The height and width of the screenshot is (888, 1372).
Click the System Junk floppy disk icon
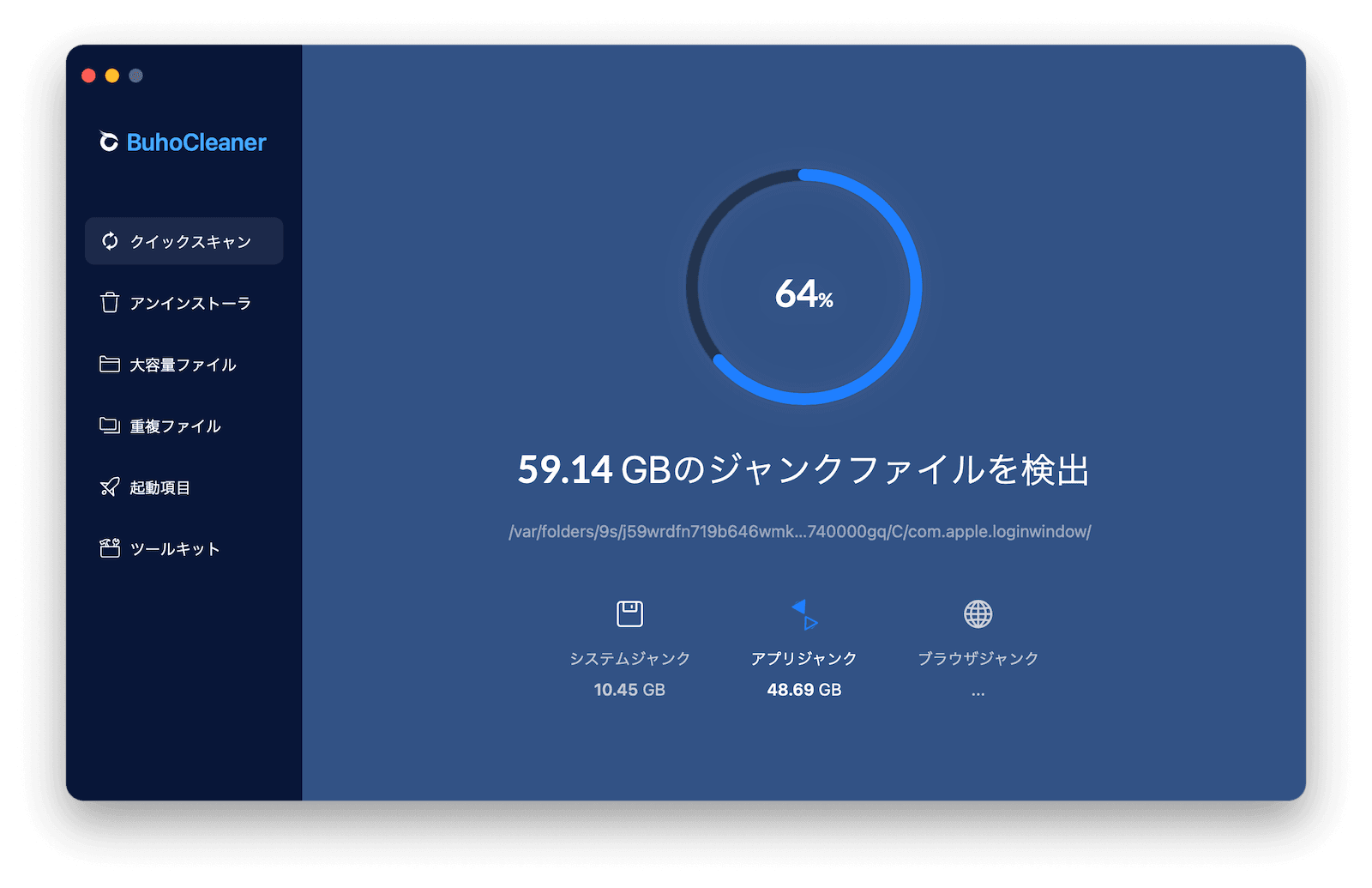point(630,613)
